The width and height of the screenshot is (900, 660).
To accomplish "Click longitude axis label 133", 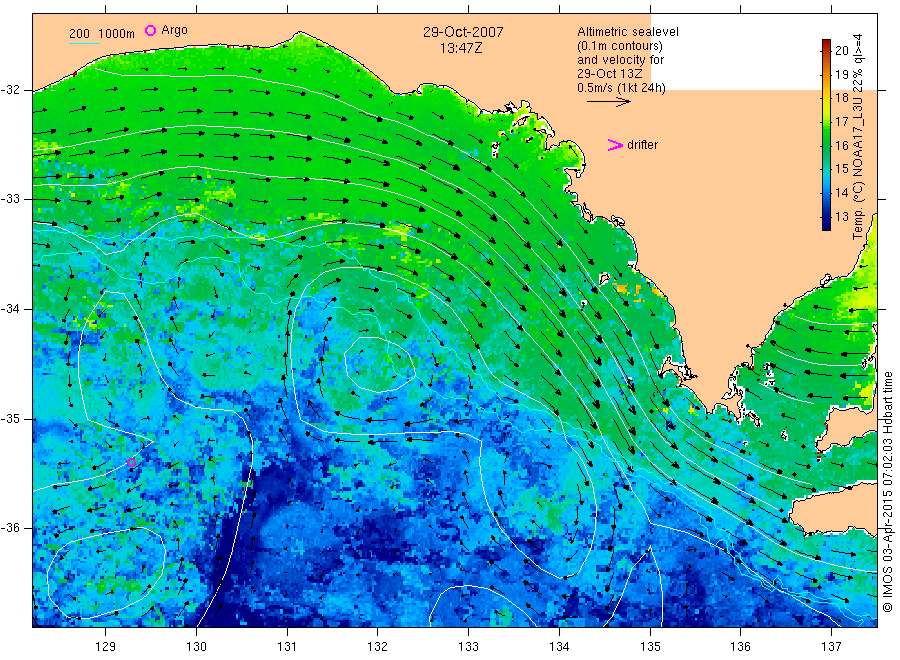I will click(468, 647).
